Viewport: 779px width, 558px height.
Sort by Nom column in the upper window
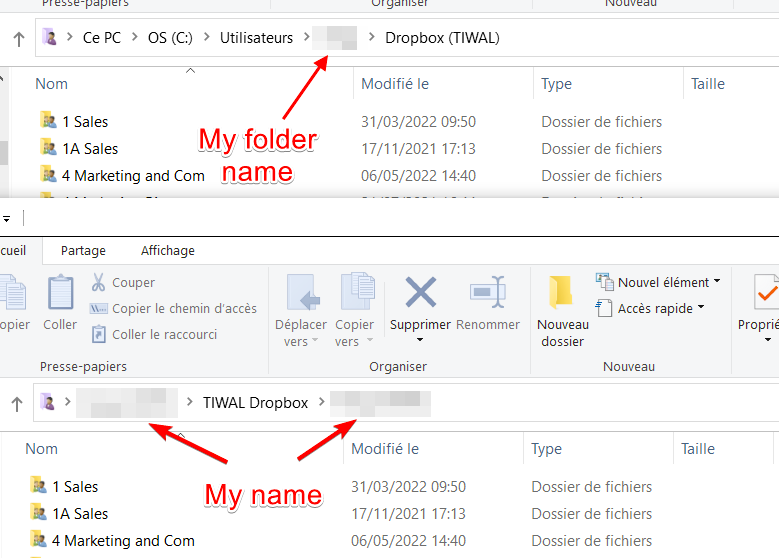(x=51, y=84)
